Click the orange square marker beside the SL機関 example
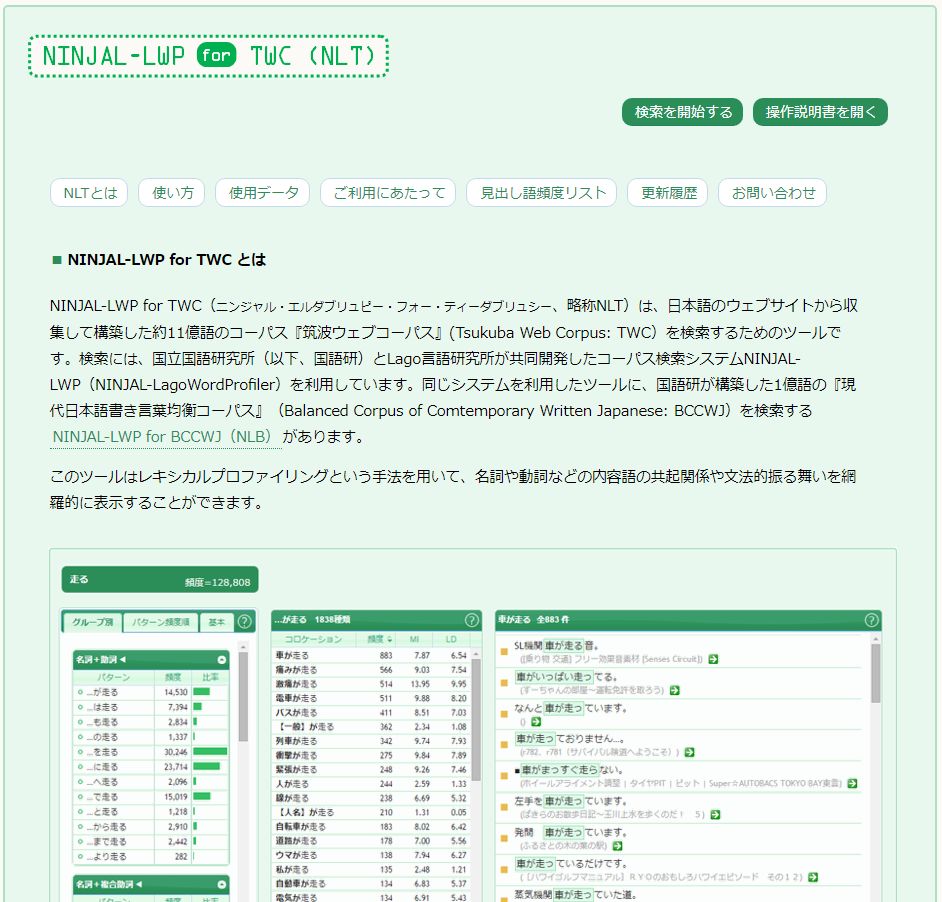This screenshot has height=902, width=942. [503, 650]
